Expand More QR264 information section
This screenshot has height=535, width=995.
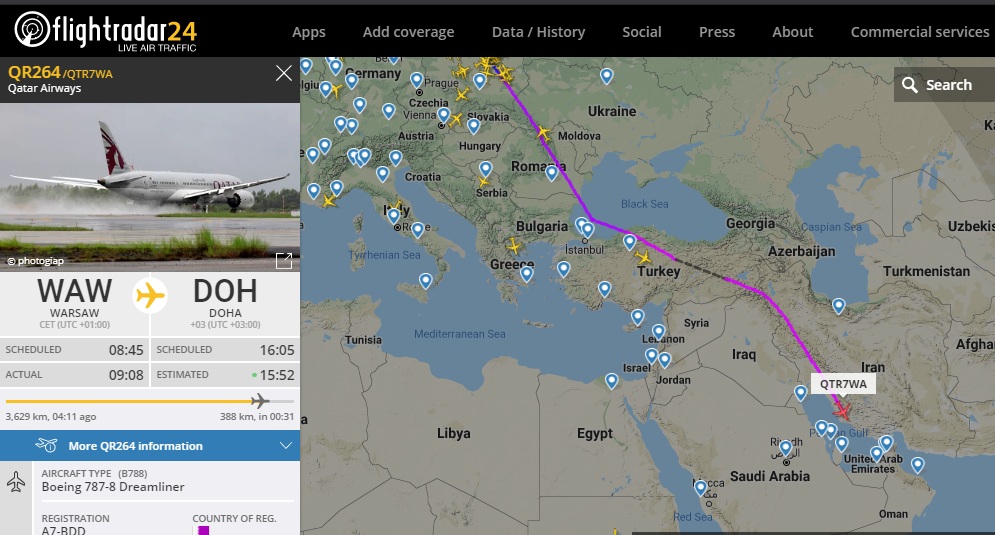click(x=150, y=446)
